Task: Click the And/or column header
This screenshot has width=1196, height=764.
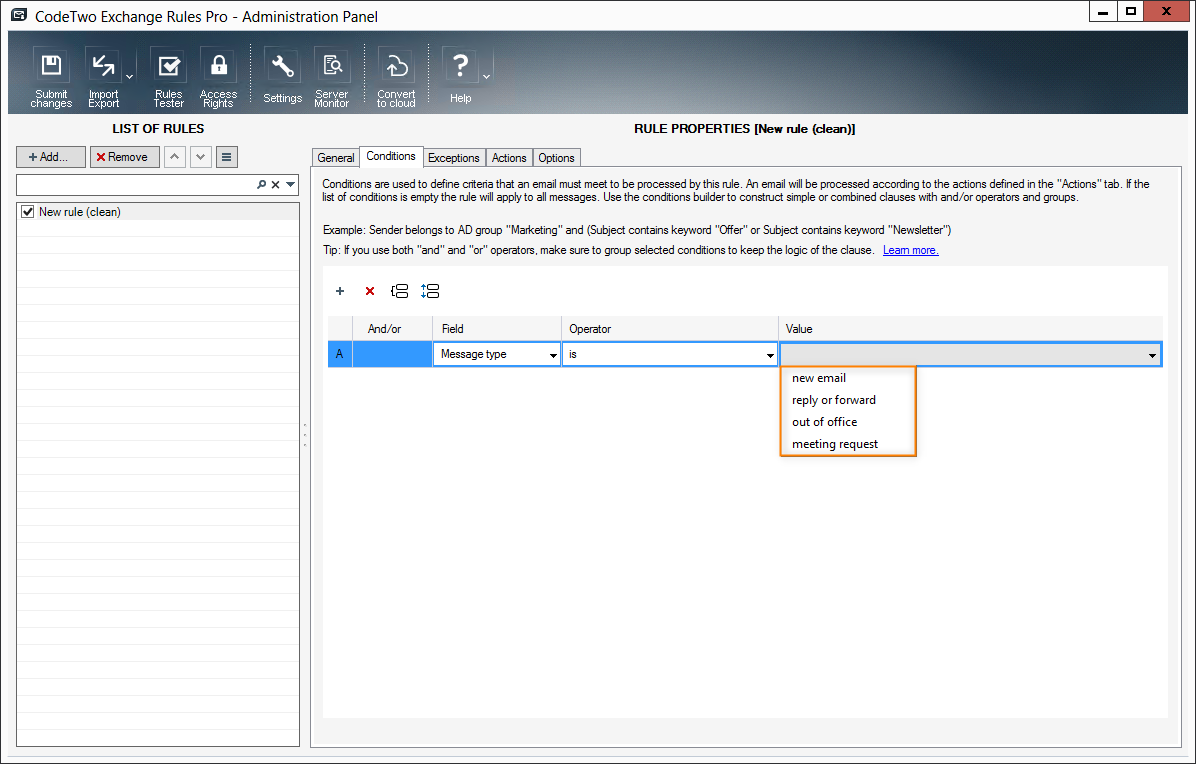Action: (x=392, y=329)
